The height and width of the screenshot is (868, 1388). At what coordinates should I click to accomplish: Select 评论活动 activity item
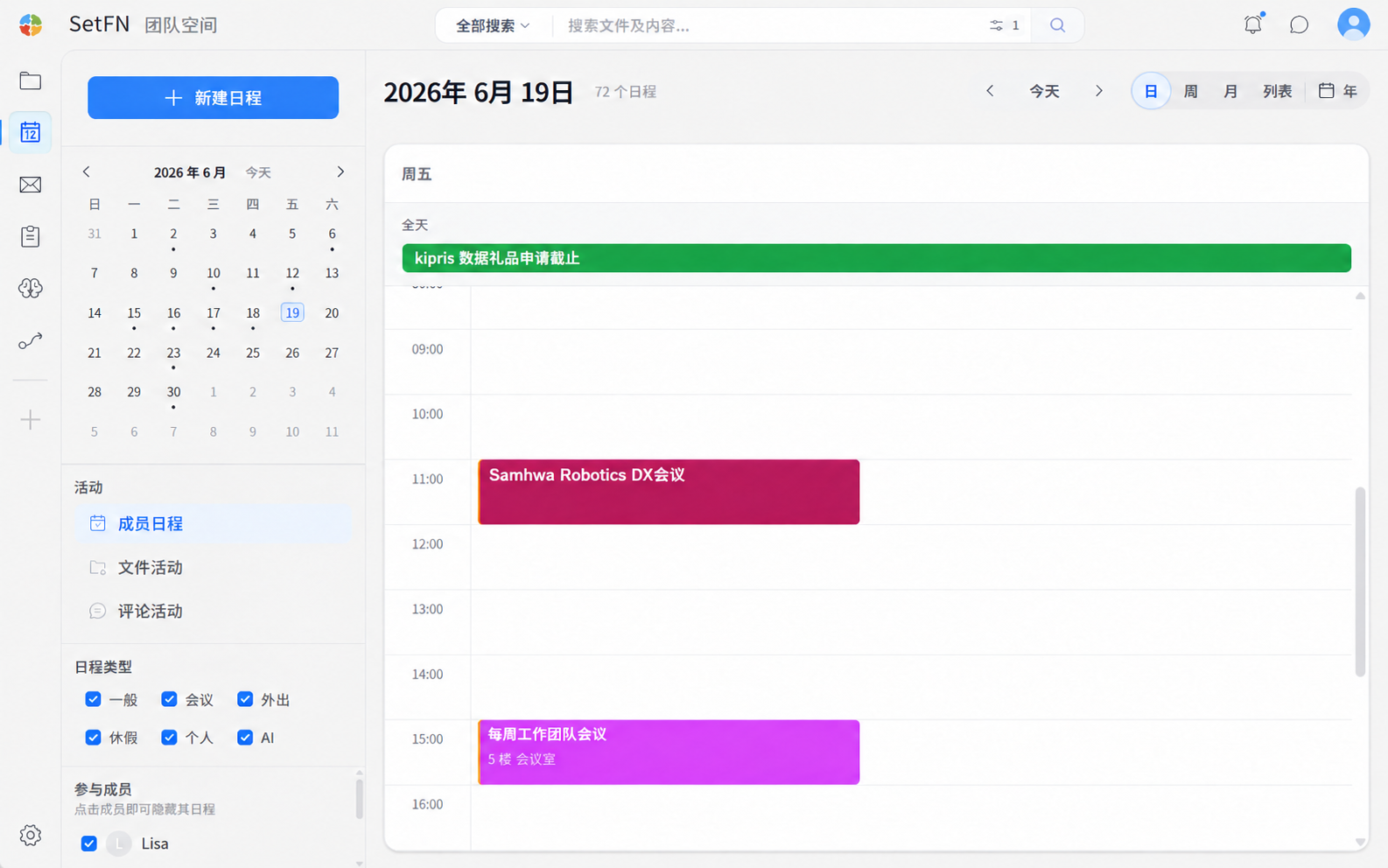[213, 611]
